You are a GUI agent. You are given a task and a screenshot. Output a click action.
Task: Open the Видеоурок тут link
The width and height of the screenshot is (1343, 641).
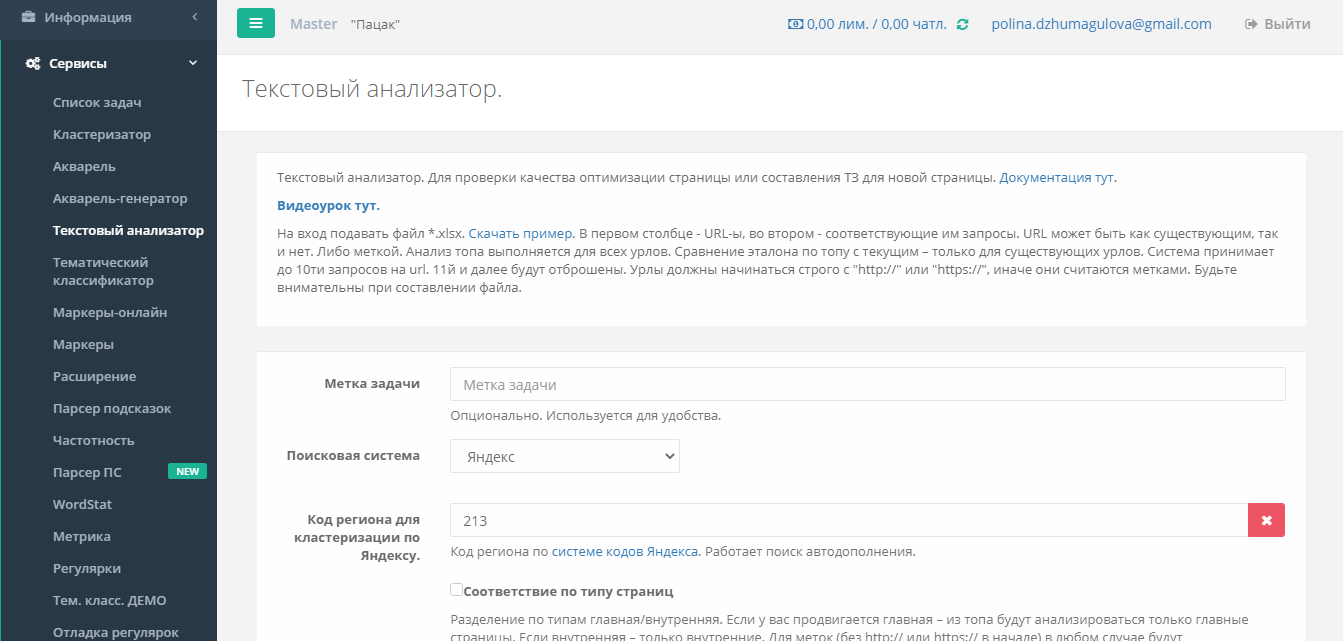point(328,206)
